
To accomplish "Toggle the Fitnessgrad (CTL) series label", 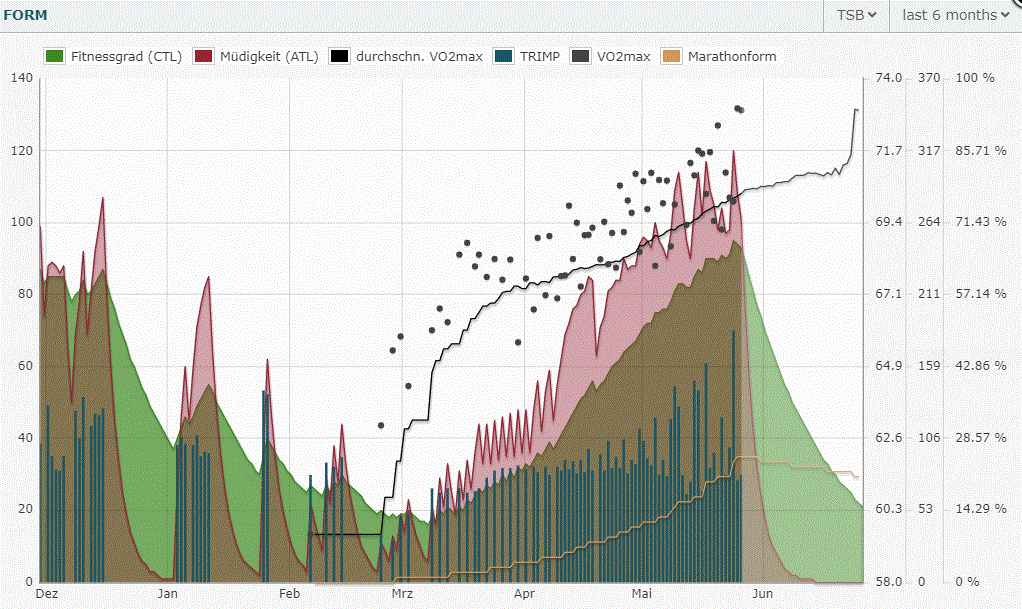I will point(126,57).
